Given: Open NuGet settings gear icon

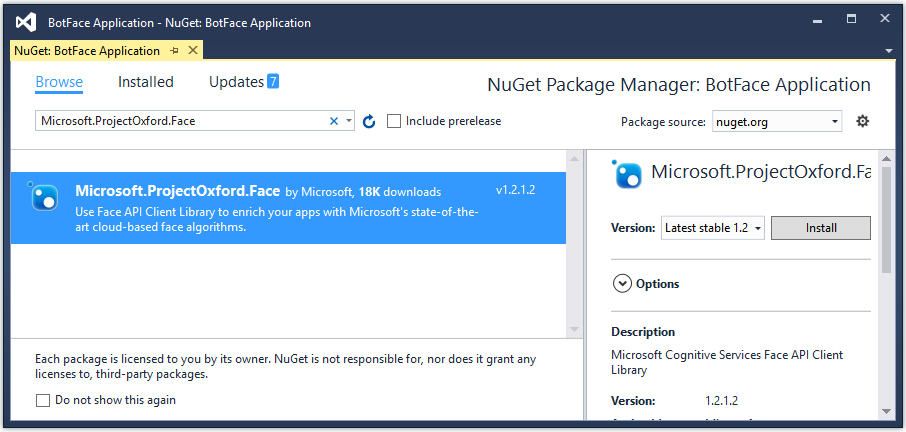Looking at the screenshot, I should tap(862, 121).
